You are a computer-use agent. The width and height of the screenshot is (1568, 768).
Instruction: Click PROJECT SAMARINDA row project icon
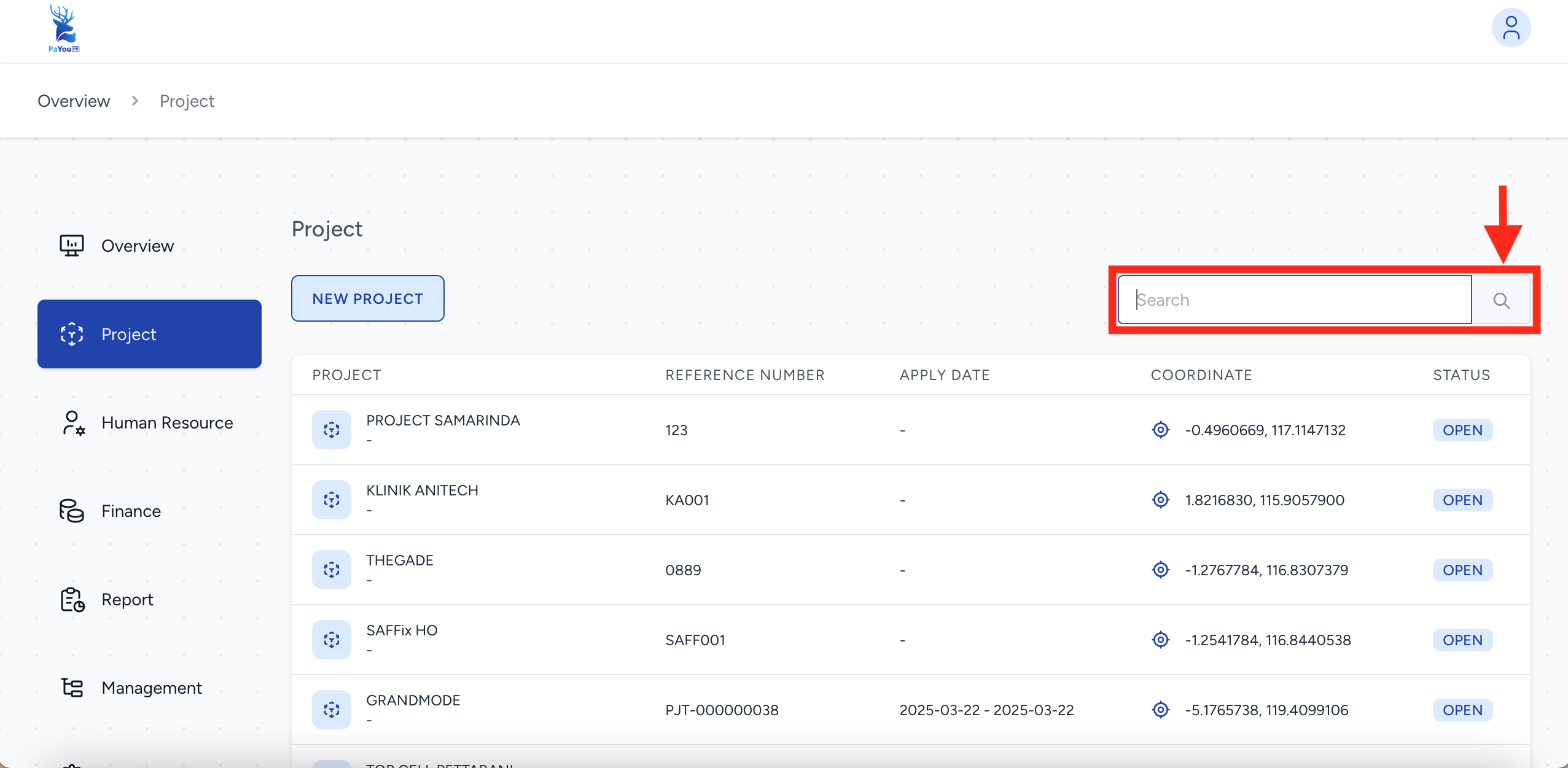coord(332,430)
